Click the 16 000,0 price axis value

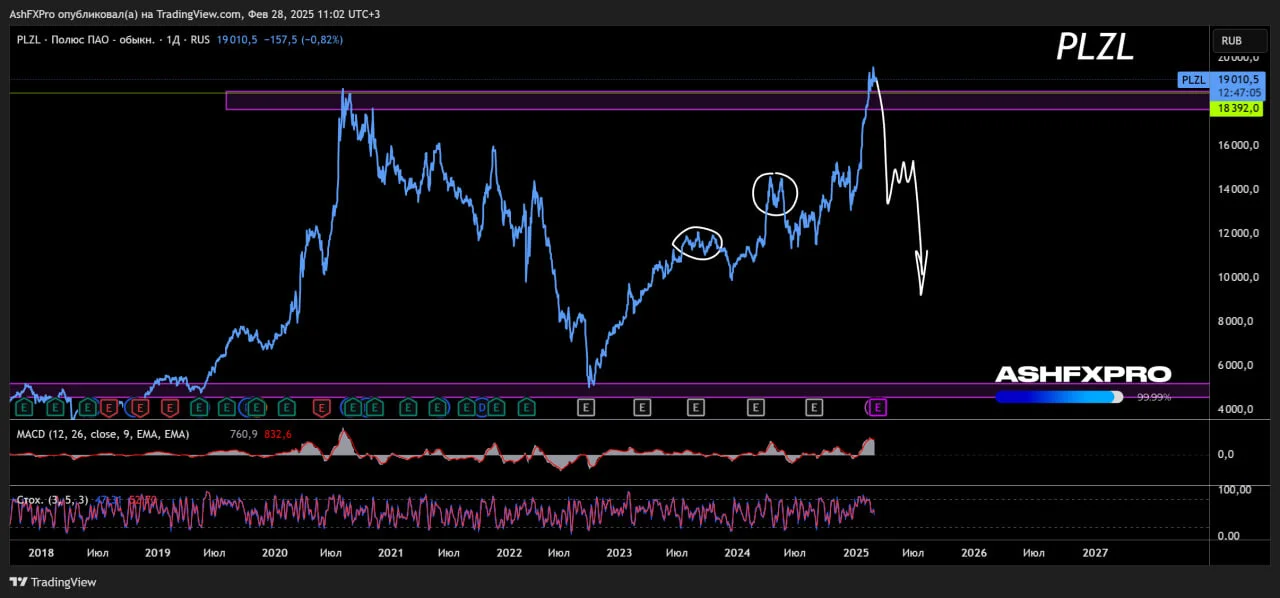1237,146
